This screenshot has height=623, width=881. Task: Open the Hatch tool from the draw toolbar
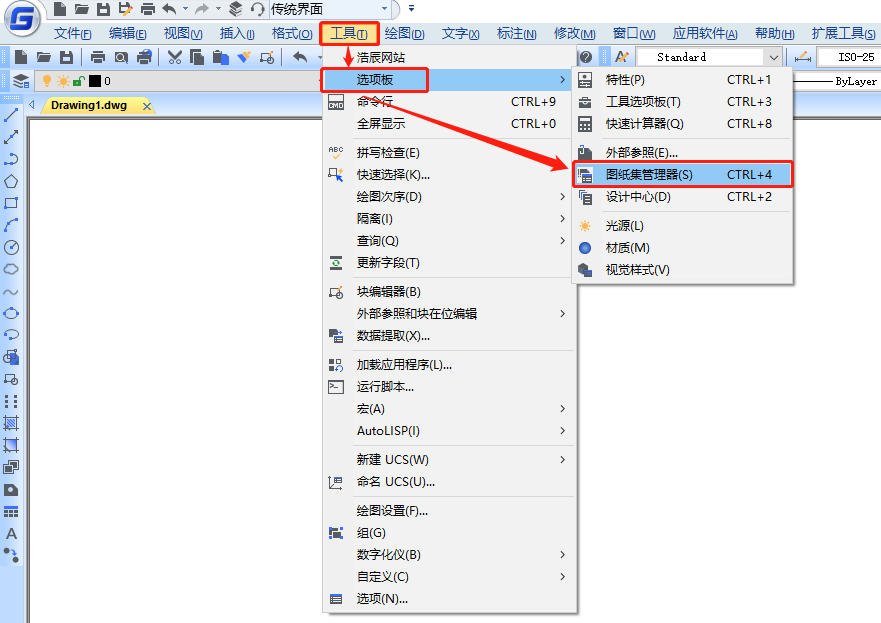pos(11,423)
